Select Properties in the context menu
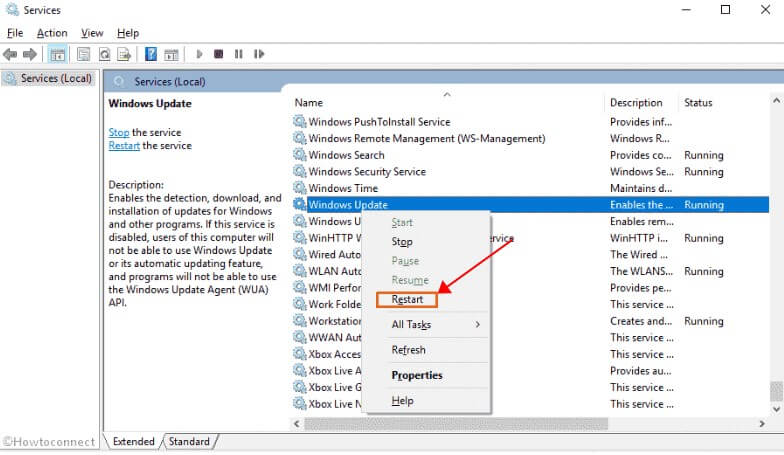Viewport: 784px width, 455px height. pyautogui.click(x=417, y=375)
